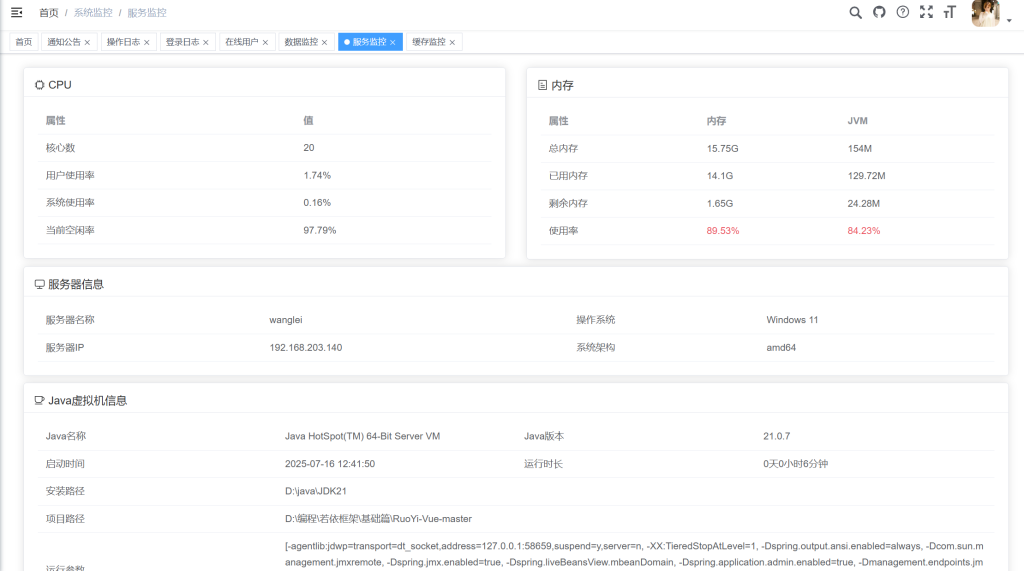This screenshot has height=571, width=1024.
Task: Close the 缓存监控 tab
Action: pyautogui.click(x=452, y=43)
